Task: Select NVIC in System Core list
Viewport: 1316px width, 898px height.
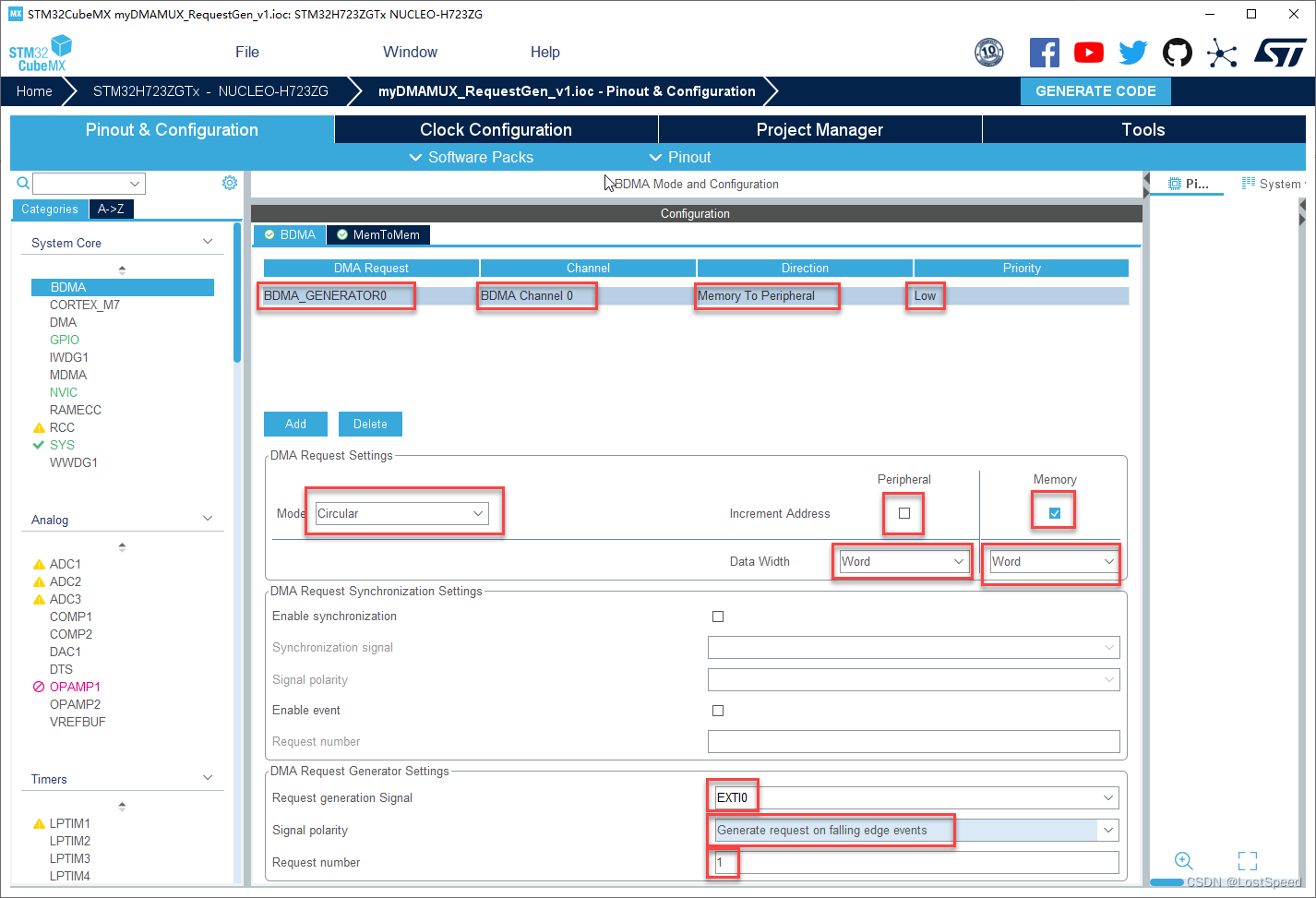Action: (64, 392)
